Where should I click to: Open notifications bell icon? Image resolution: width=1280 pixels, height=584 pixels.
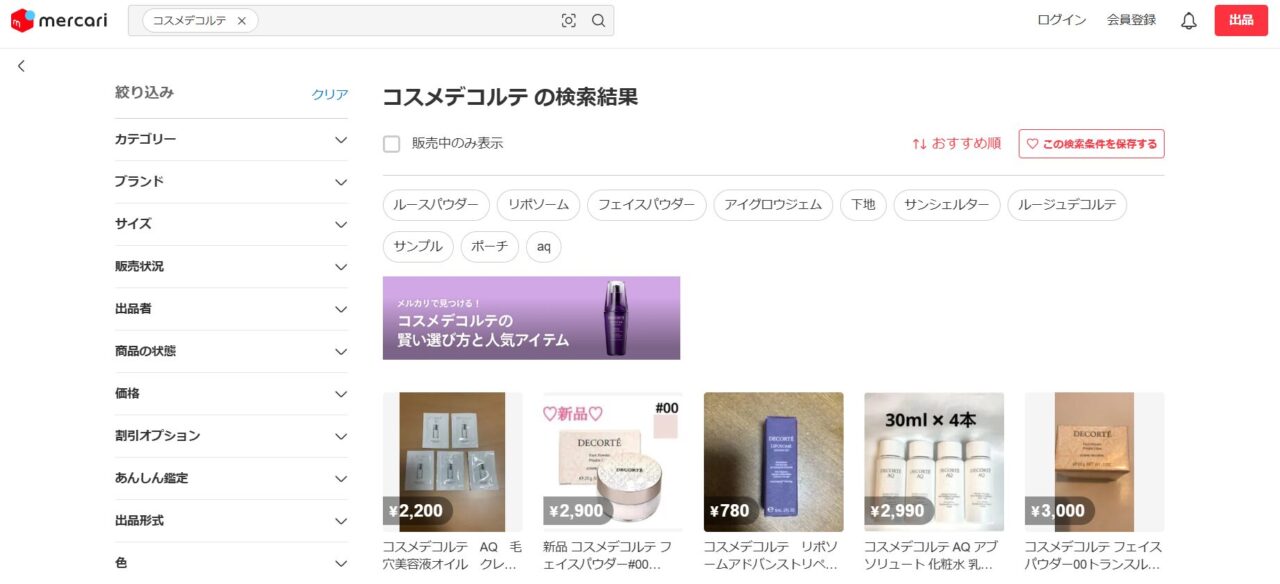click(x=1188, y=20)
